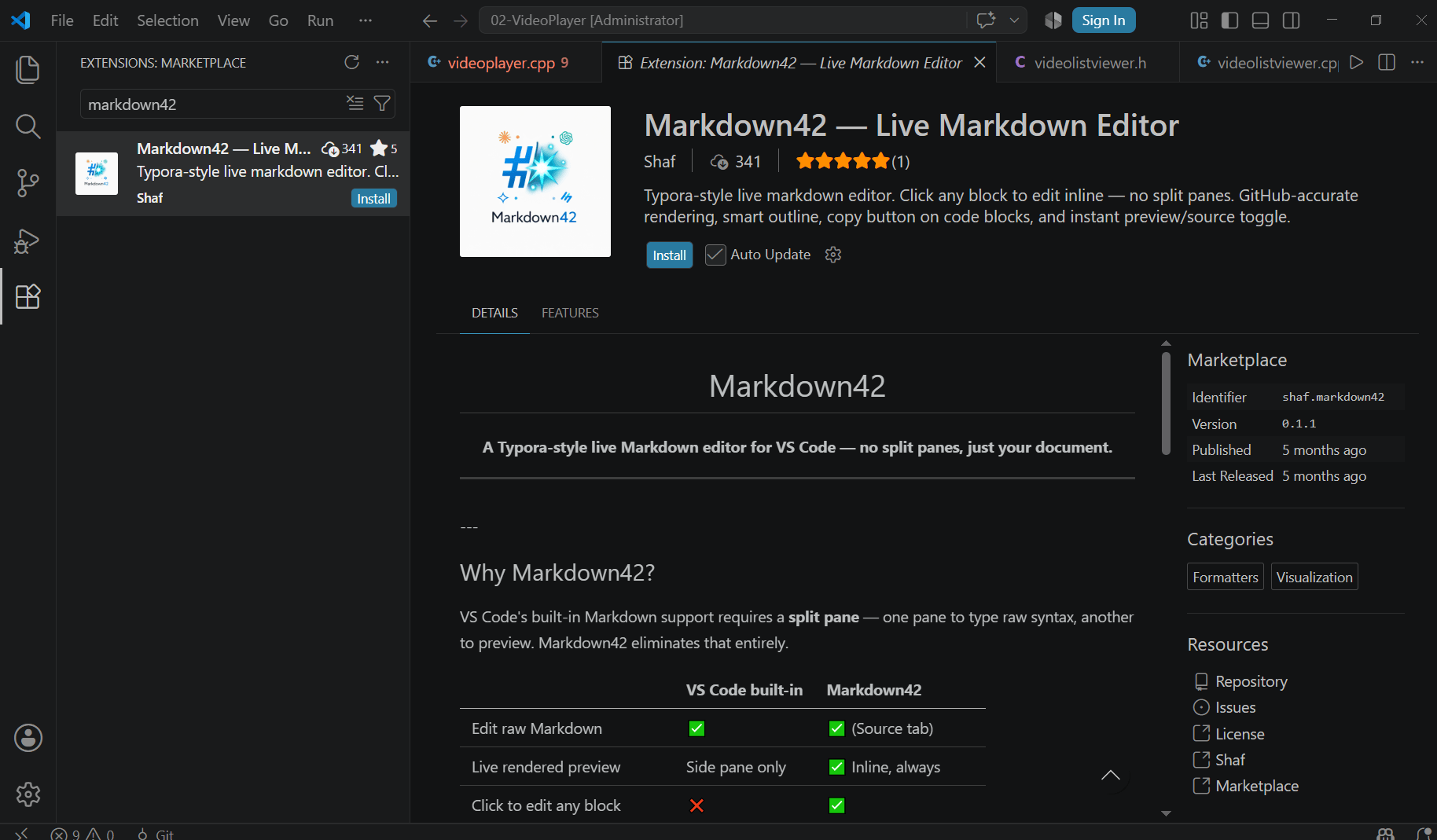Open the Source Control view
The image size is (1437, 840).
tap(28, 183)
